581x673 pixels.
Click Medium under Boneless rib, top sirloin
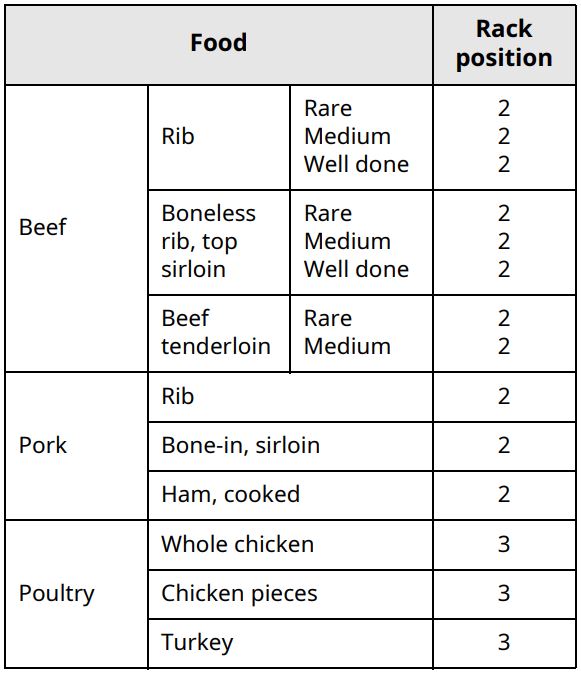[x=347, y=242]
